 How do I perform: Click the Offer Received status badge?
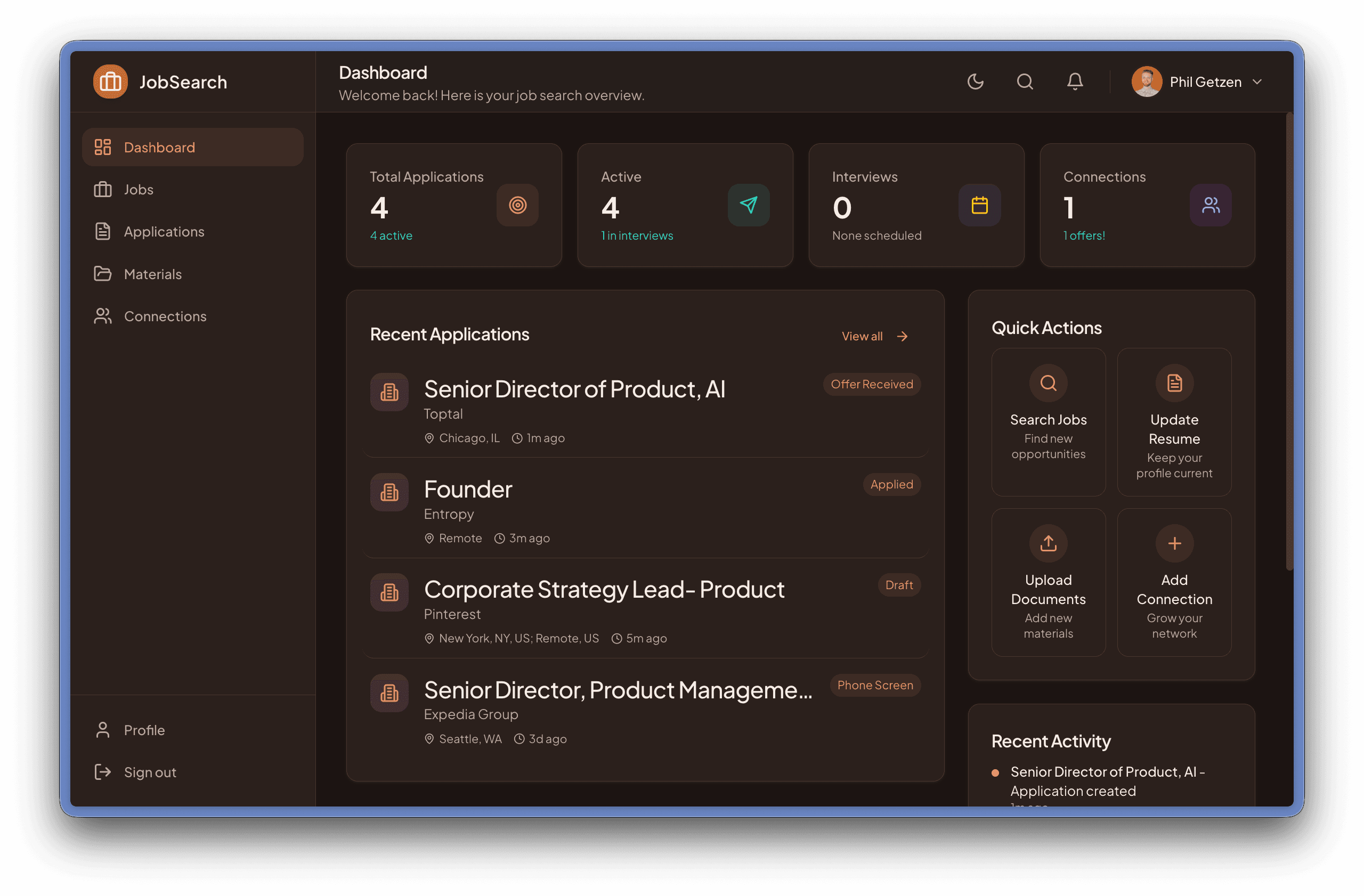872,384
